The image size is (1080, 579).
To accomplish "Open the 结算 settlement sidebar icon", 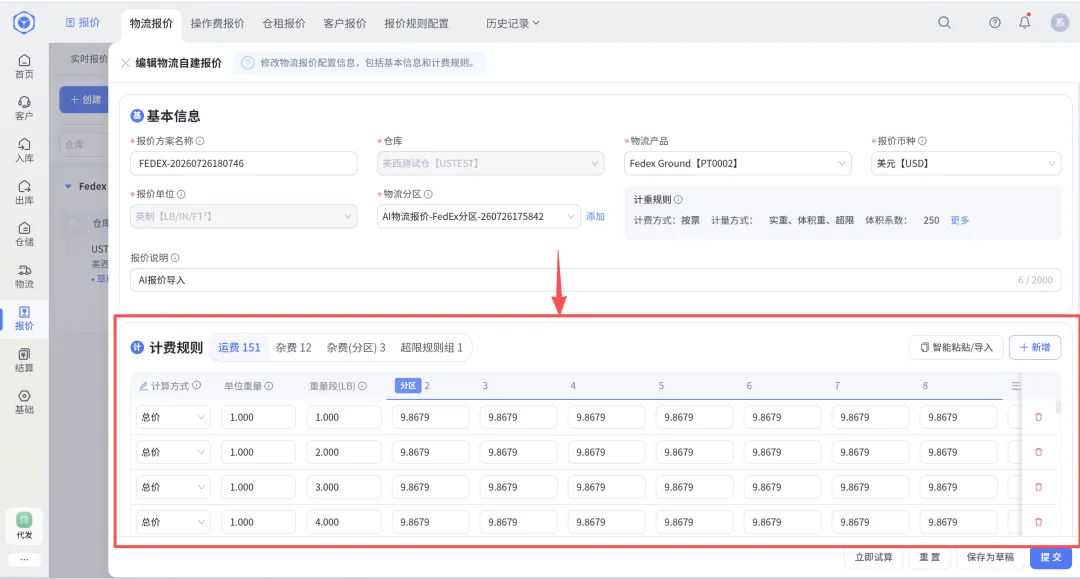I will tap(24, 360).
